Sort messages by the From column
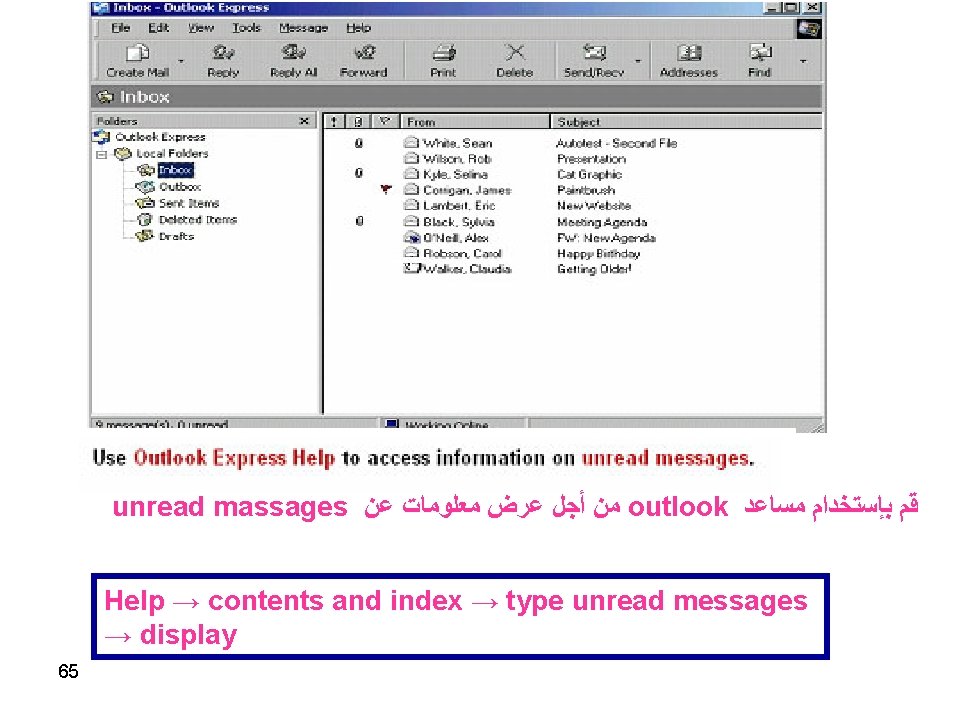 [475, 122]
